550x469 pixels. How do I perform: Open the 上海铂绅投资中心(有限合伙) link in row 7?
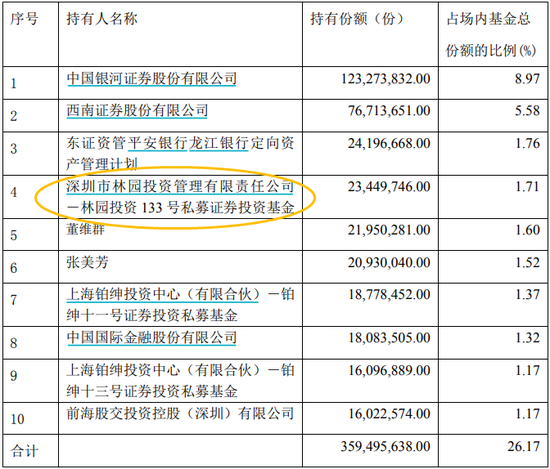[x=163, y=294]
